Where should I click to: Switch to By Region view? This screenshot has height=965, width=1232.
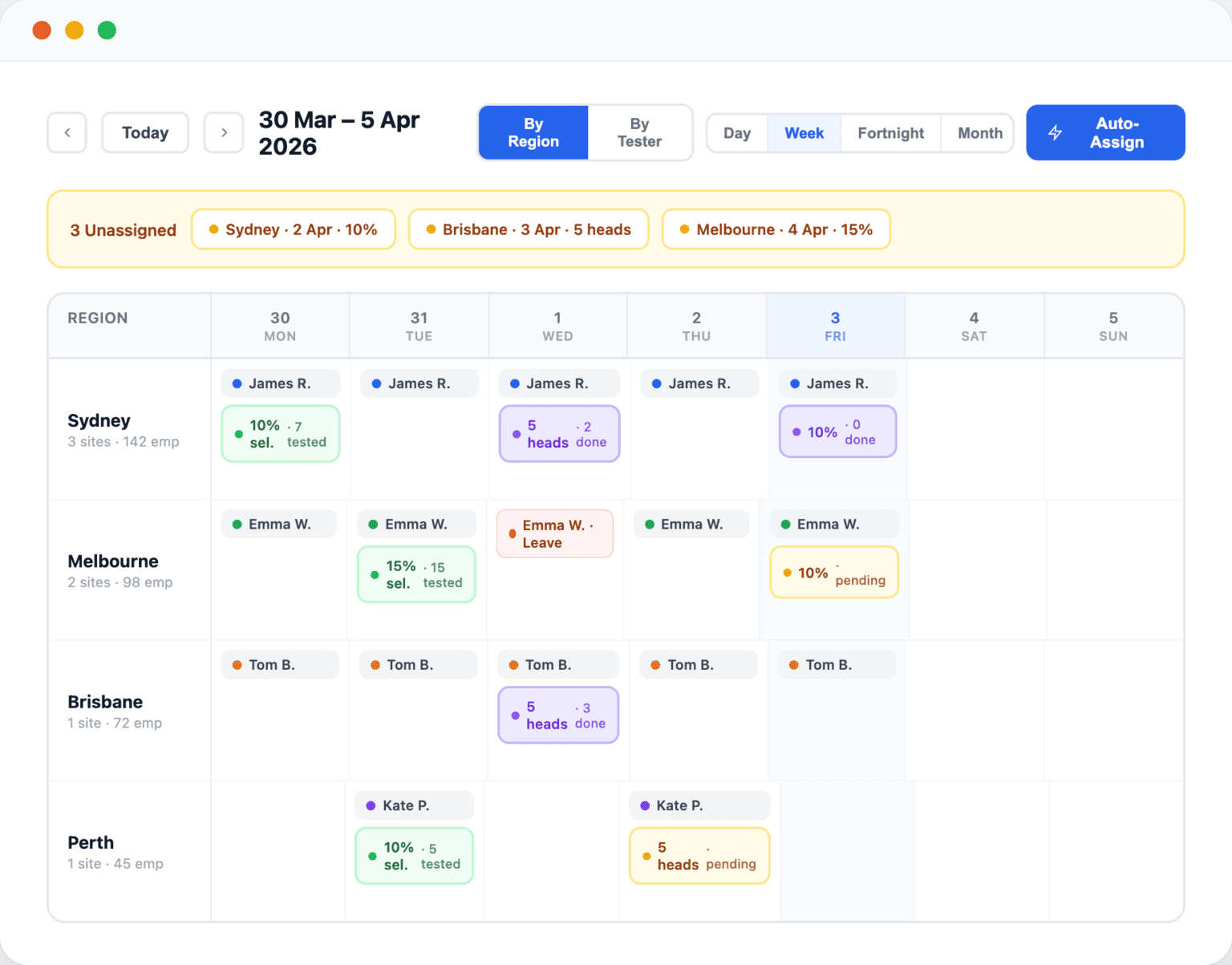[533, 132]
